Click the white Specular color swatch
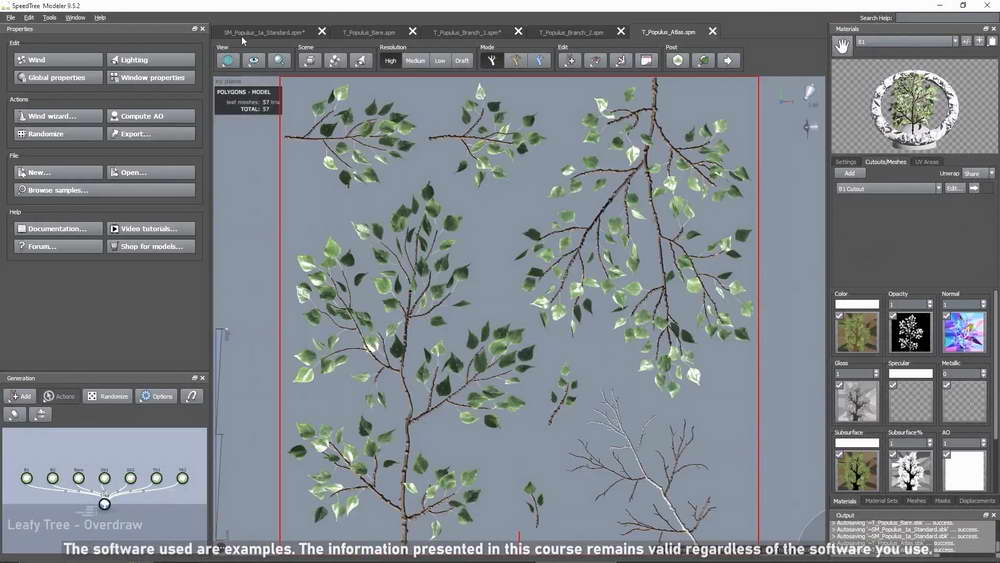Image resolution: width=1000 pixels, height=563 pixels. pos(910,374)
